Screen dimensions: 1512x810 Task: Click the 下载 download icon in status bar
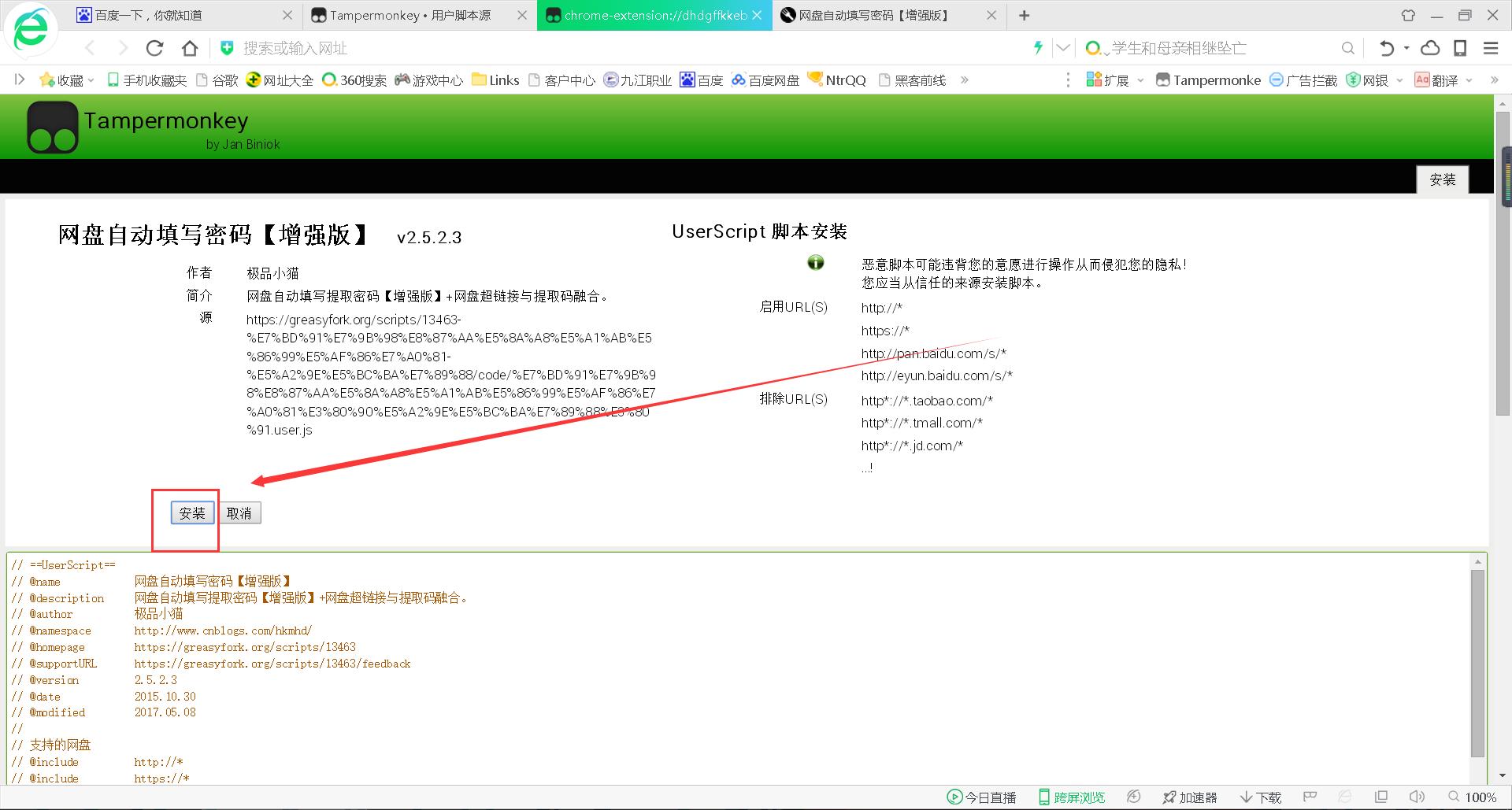(x=1260, y=797)
